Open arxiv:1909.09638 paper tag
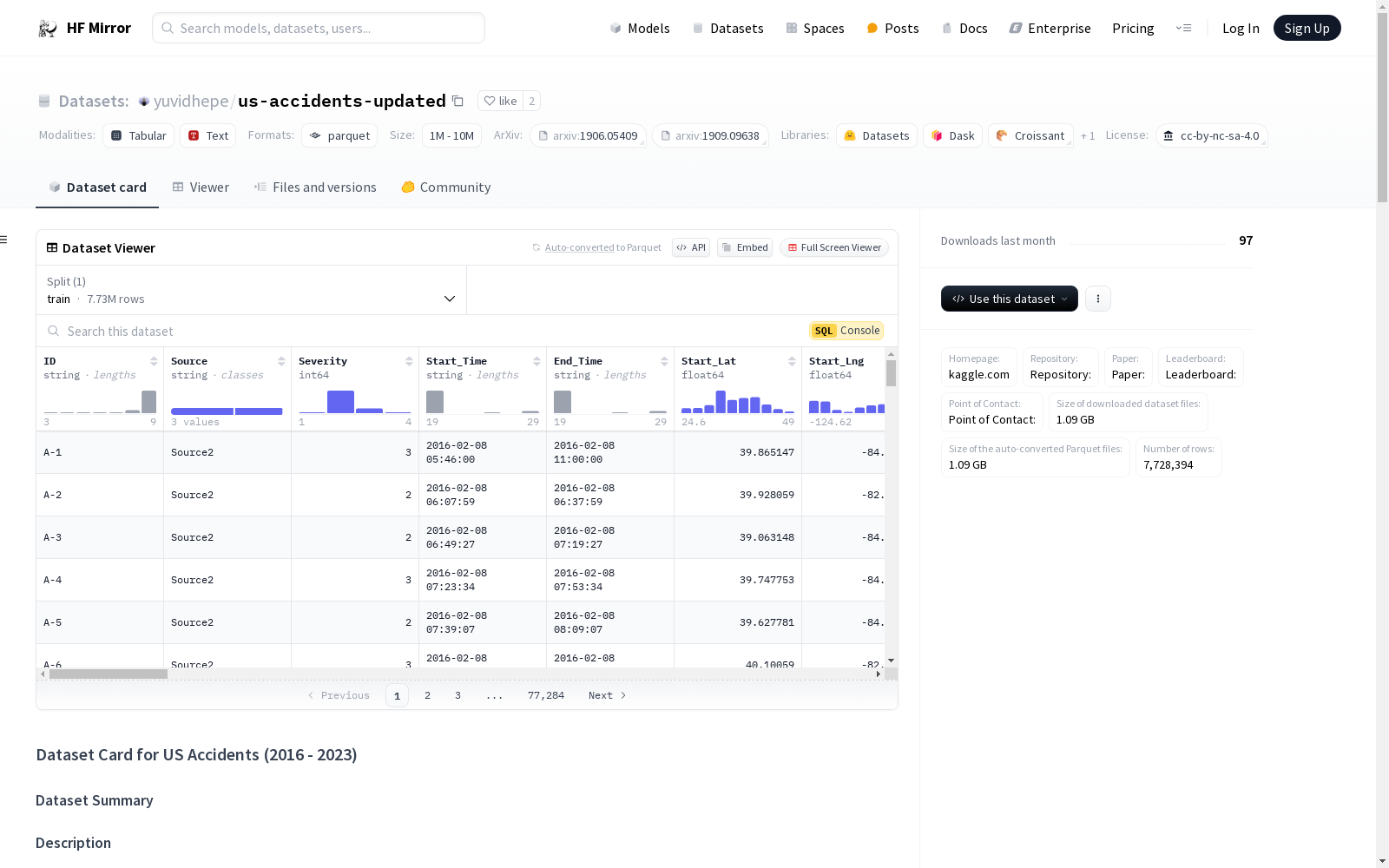Viewport: 1389px width, 868px height. (710, 135)
